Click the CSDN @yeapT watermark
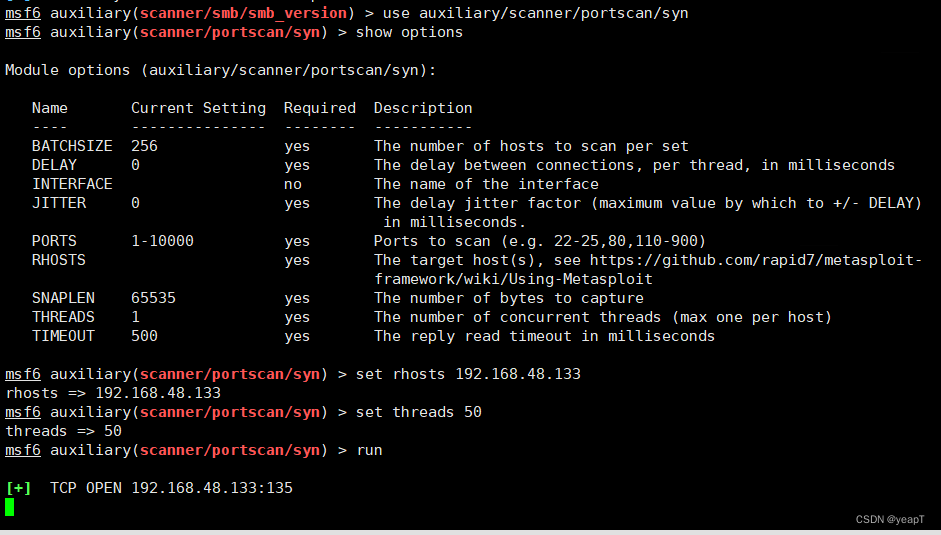The image size is (941, 535). click(x=890, y=519)
